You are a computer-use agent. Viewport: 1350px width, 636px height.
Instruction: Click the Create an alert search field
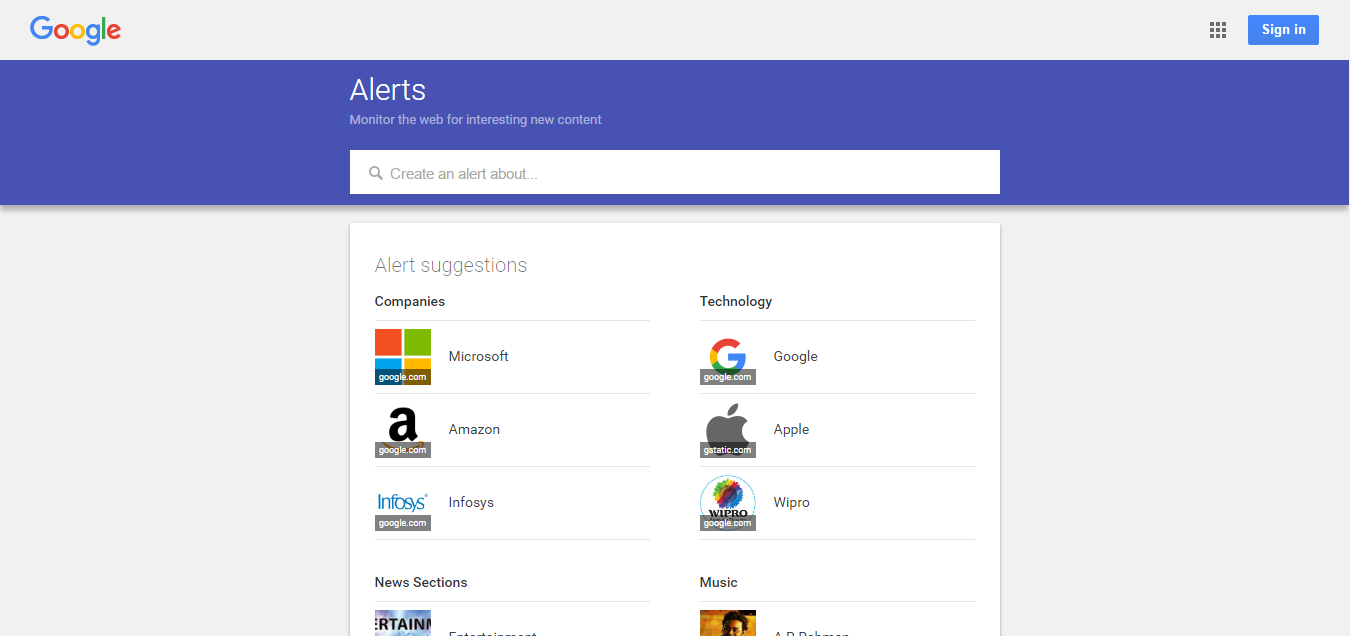coord(675,172)
